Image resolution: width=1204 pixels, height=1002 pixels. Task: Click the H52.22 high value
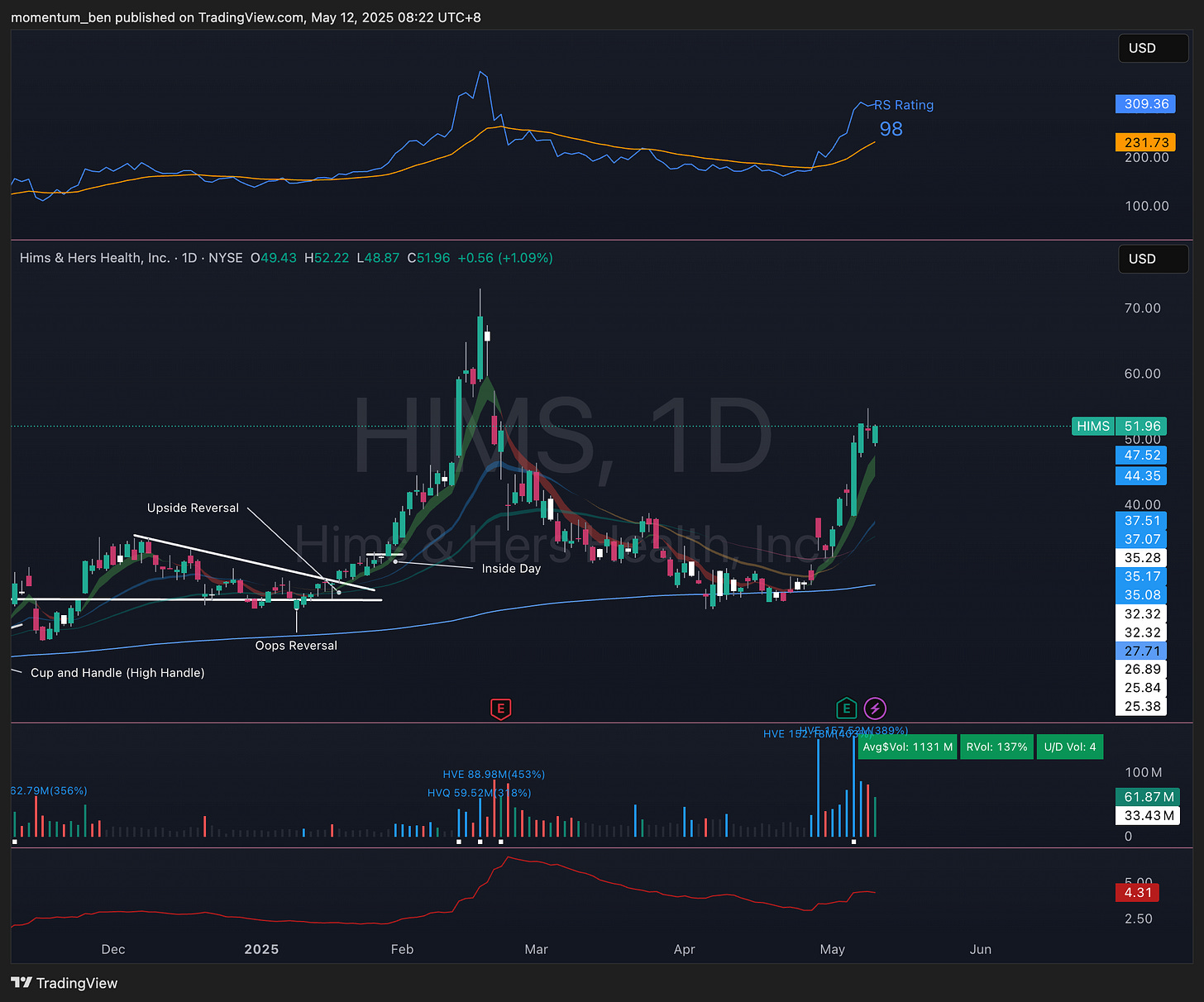(327, 258)
